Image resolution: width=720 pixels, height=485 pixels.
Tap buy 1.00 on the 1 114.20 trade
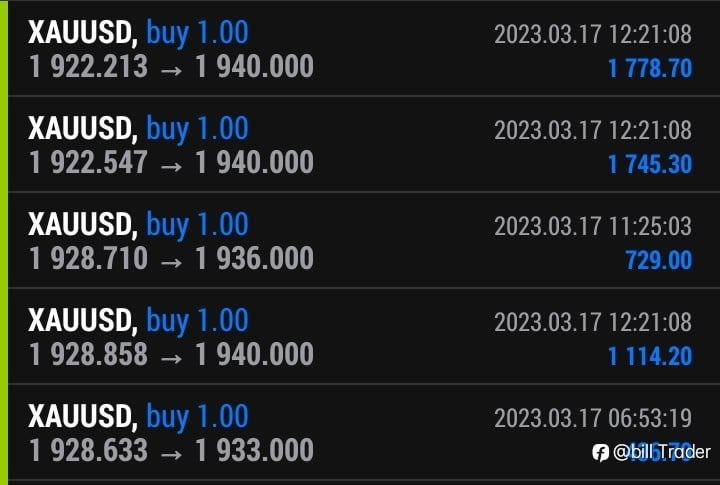pyautogui.click(x=197, y=321)
